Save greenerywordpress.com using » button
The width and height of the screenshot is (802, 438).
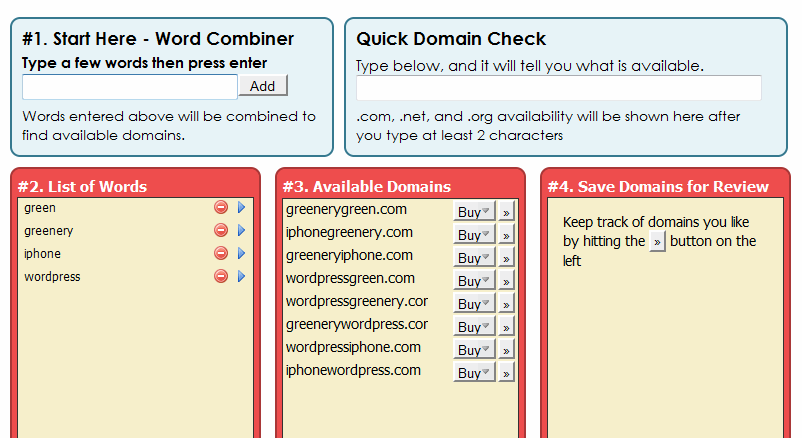click(506, 327)
